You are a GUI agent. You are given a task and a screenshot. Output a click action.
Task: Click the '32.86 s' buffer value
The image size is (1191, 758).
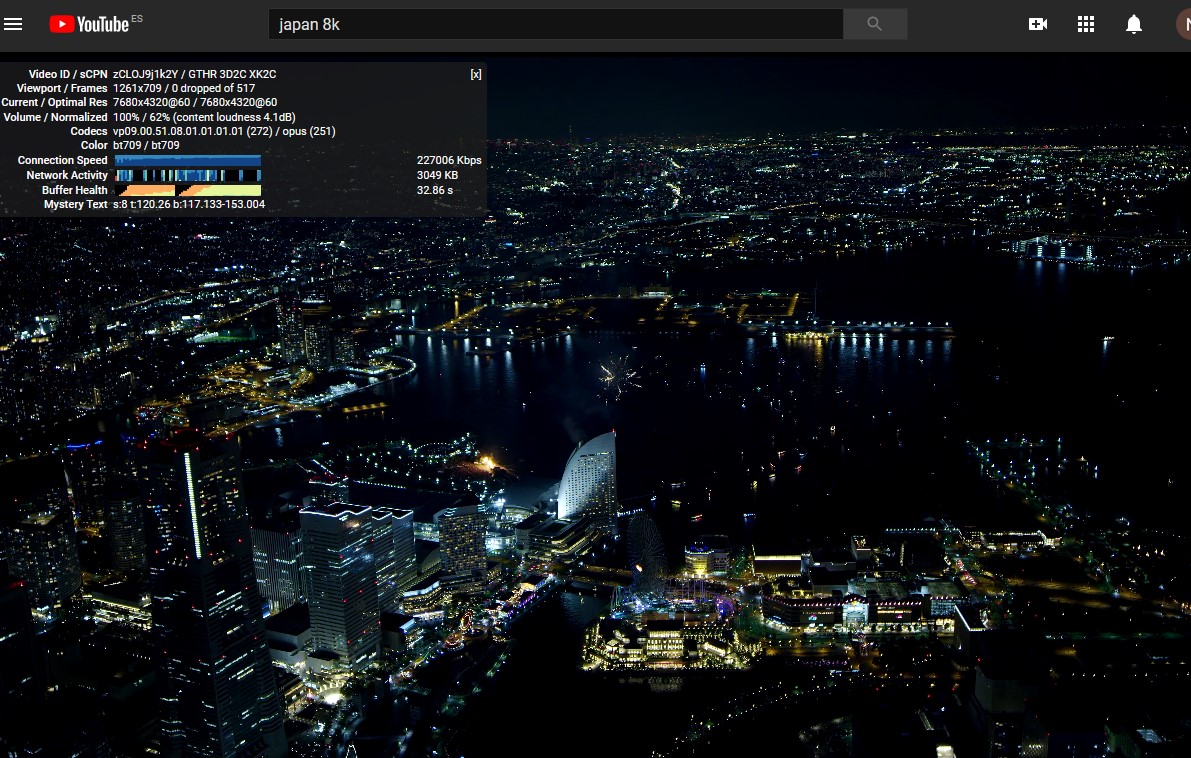pyautogui.click(x=434, y=190)
